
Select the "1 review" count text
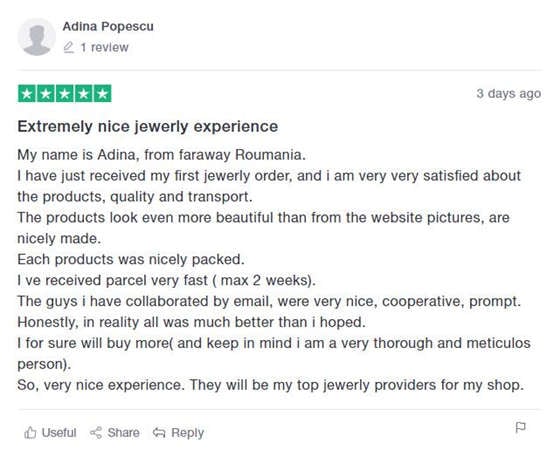click(104, 47)
